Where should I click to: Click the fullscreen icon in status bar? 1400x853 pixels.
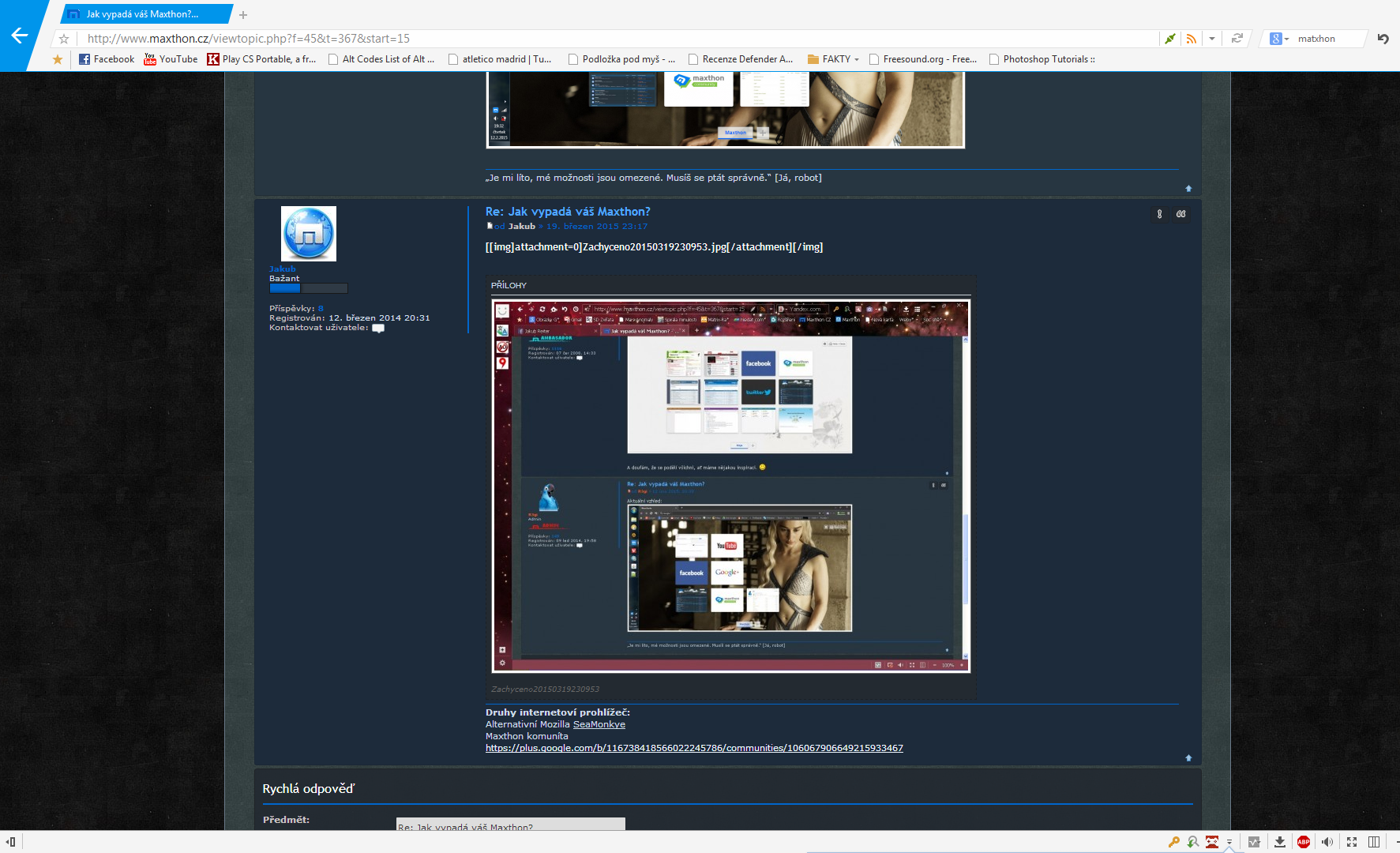click(x=1352, y=842)
